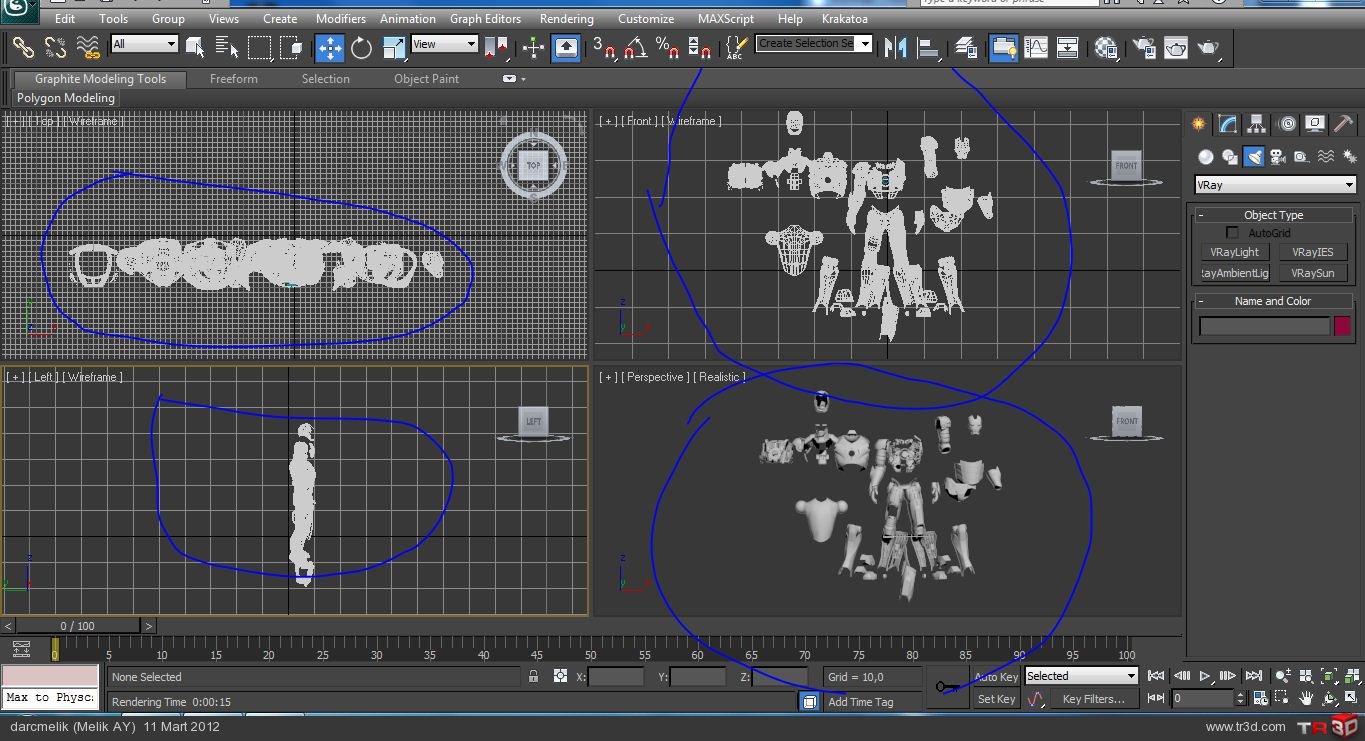The height and width of the screenshot is (741, 1365).
Task: Switch to the Freeform ribbon tab
Action: (233, 79)
